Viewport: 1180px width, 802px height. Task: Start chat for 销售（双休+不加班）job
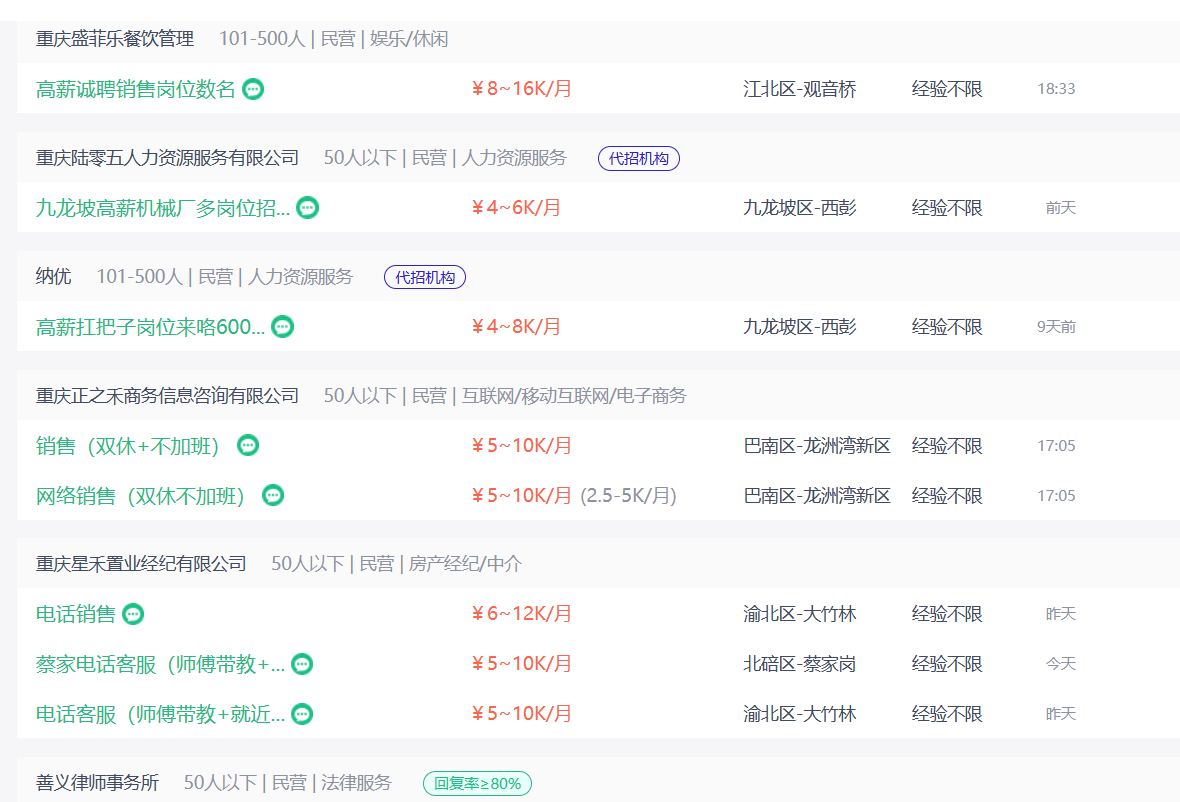(x=248, y=446)
